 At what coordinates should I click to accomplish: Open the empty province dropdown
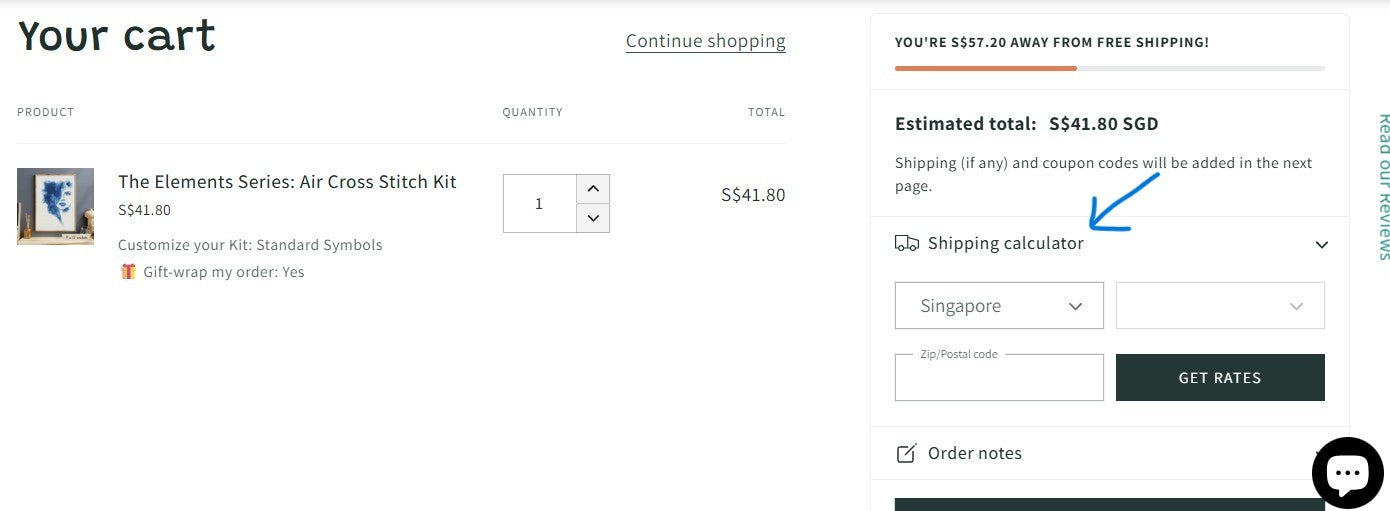tap(1220, 306)
